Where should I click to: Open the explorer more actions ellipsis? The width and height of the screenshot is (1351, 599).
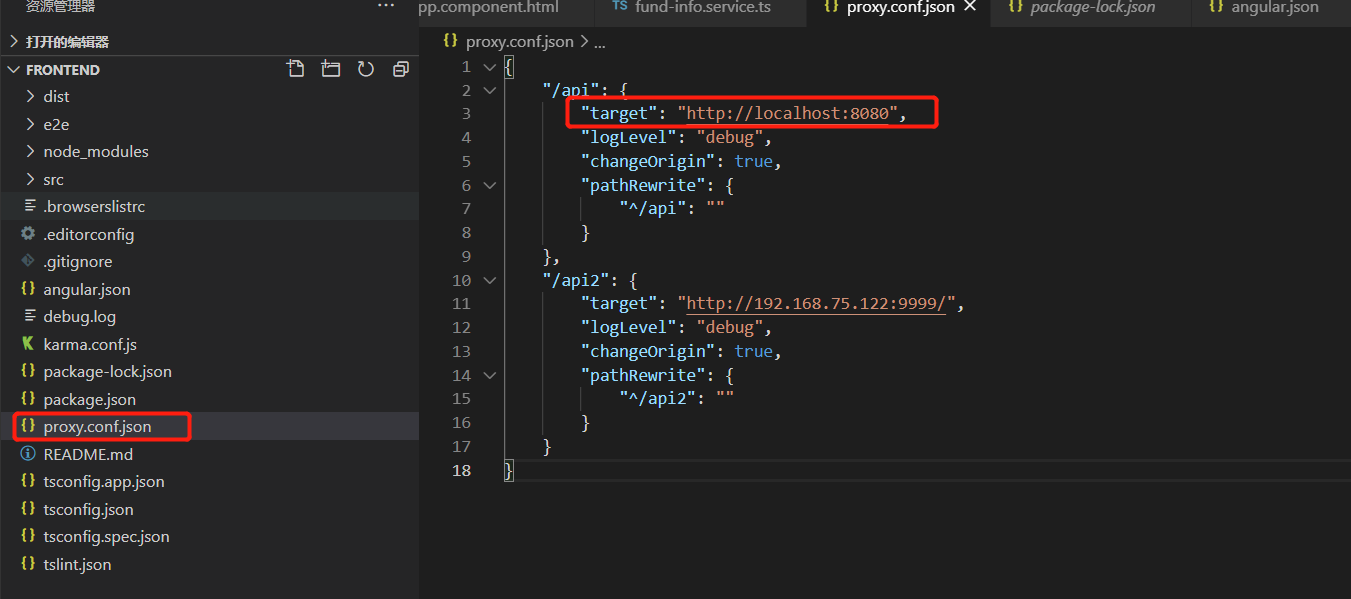(386, 7)
